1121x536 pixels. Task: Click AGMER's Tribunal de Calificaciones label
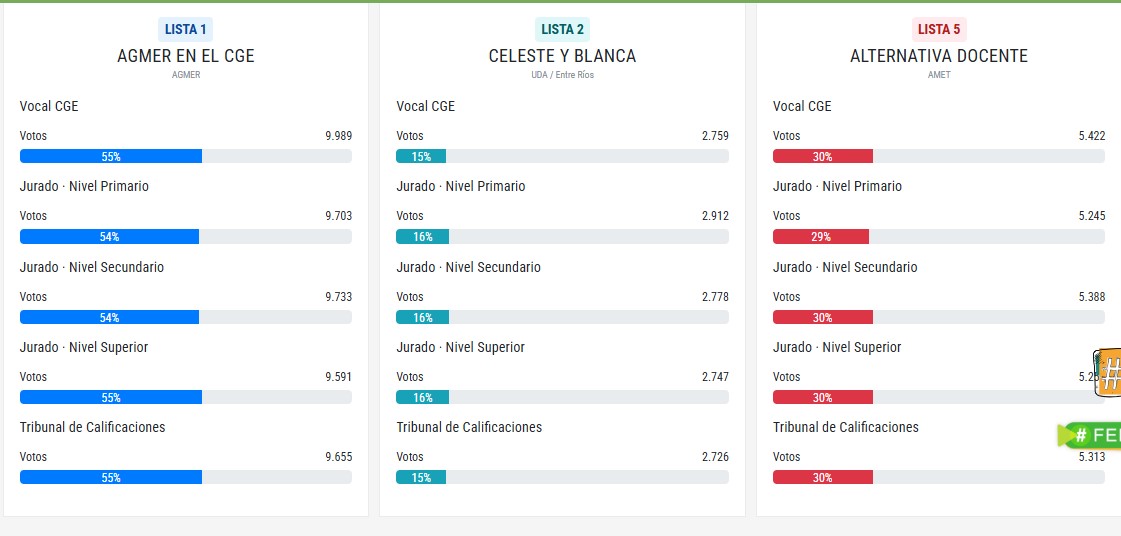92,427
